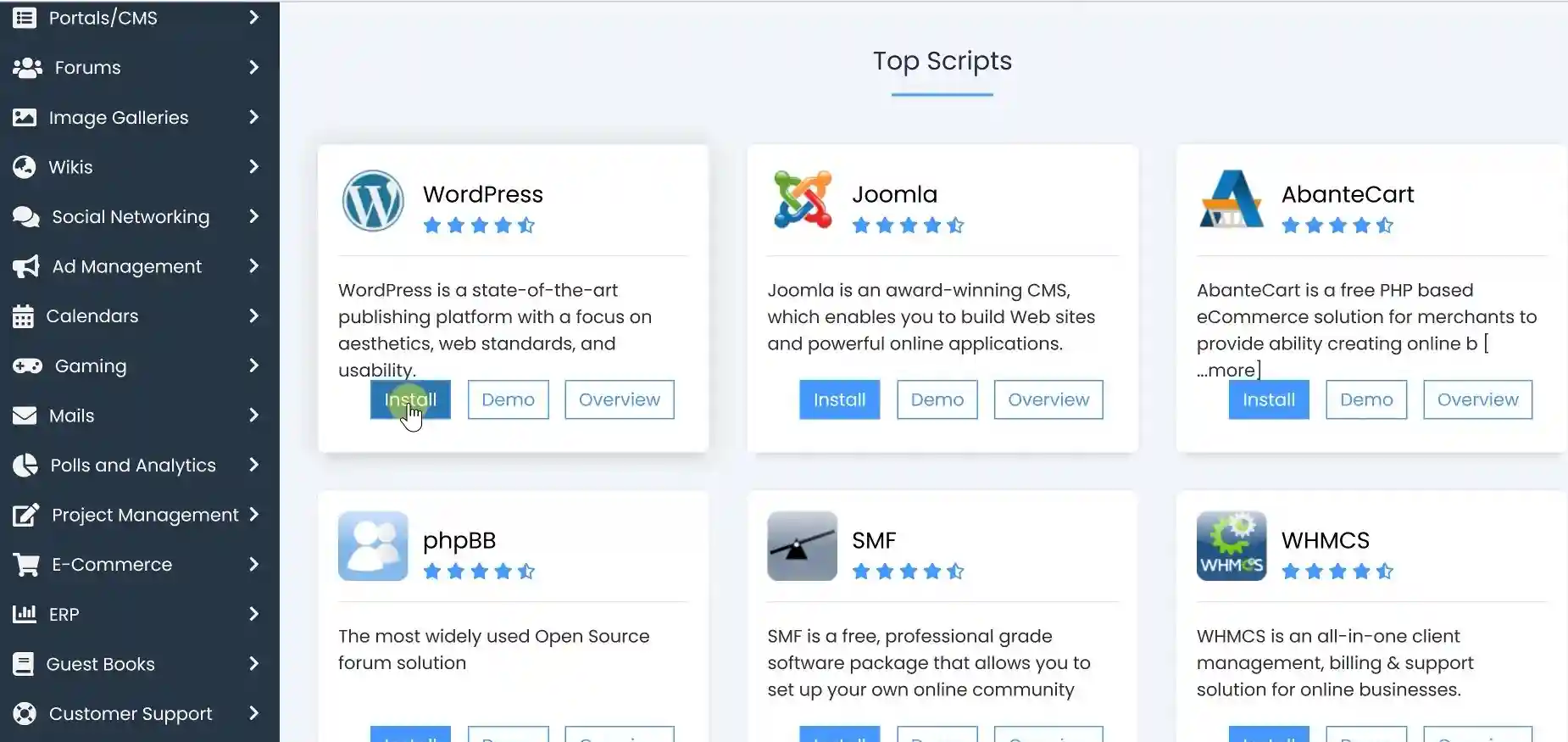
Task: Click the WHMCS logo
Action: coord(1232,545)
